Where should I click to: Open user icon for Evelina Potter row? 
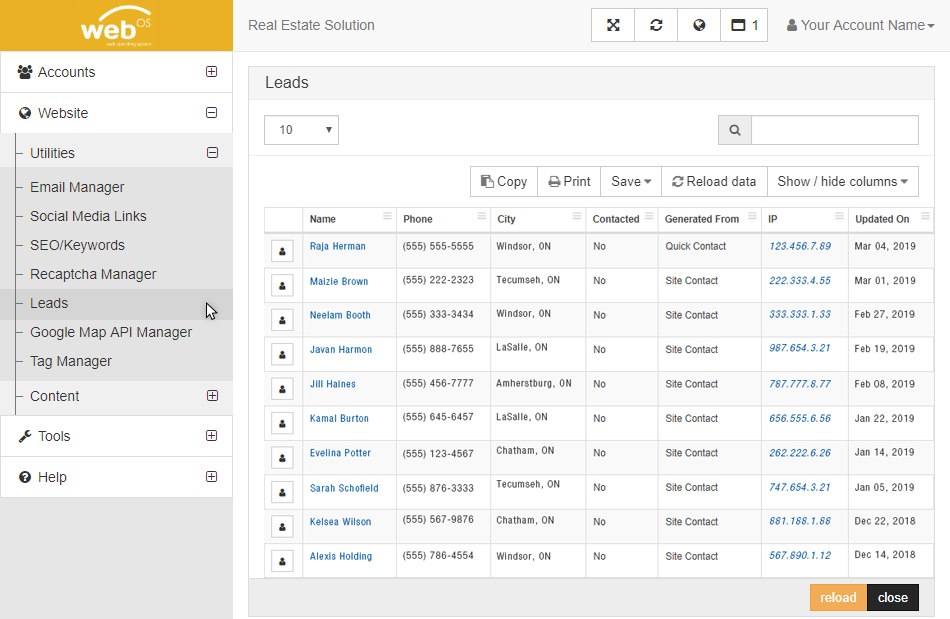[282, 458]
